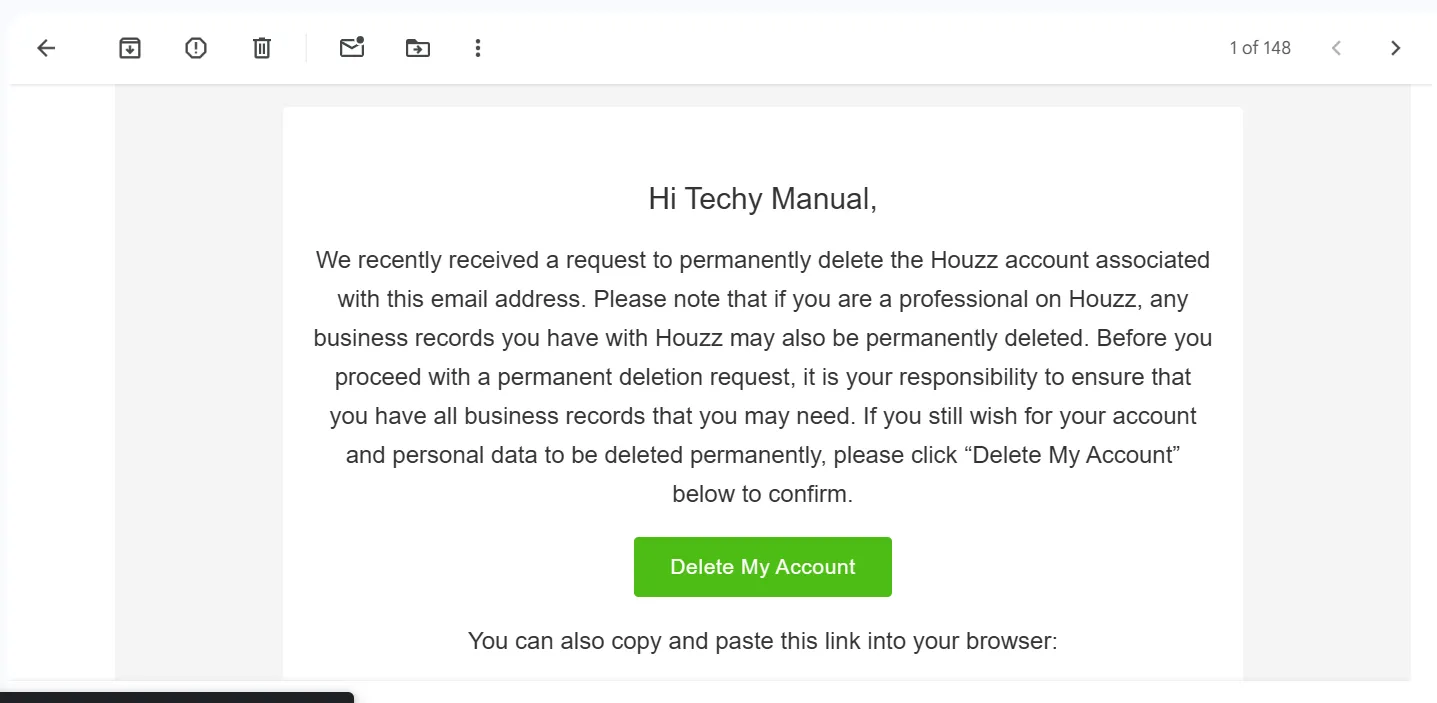
Task: Report this message as spam
Action: coord(196,47)
